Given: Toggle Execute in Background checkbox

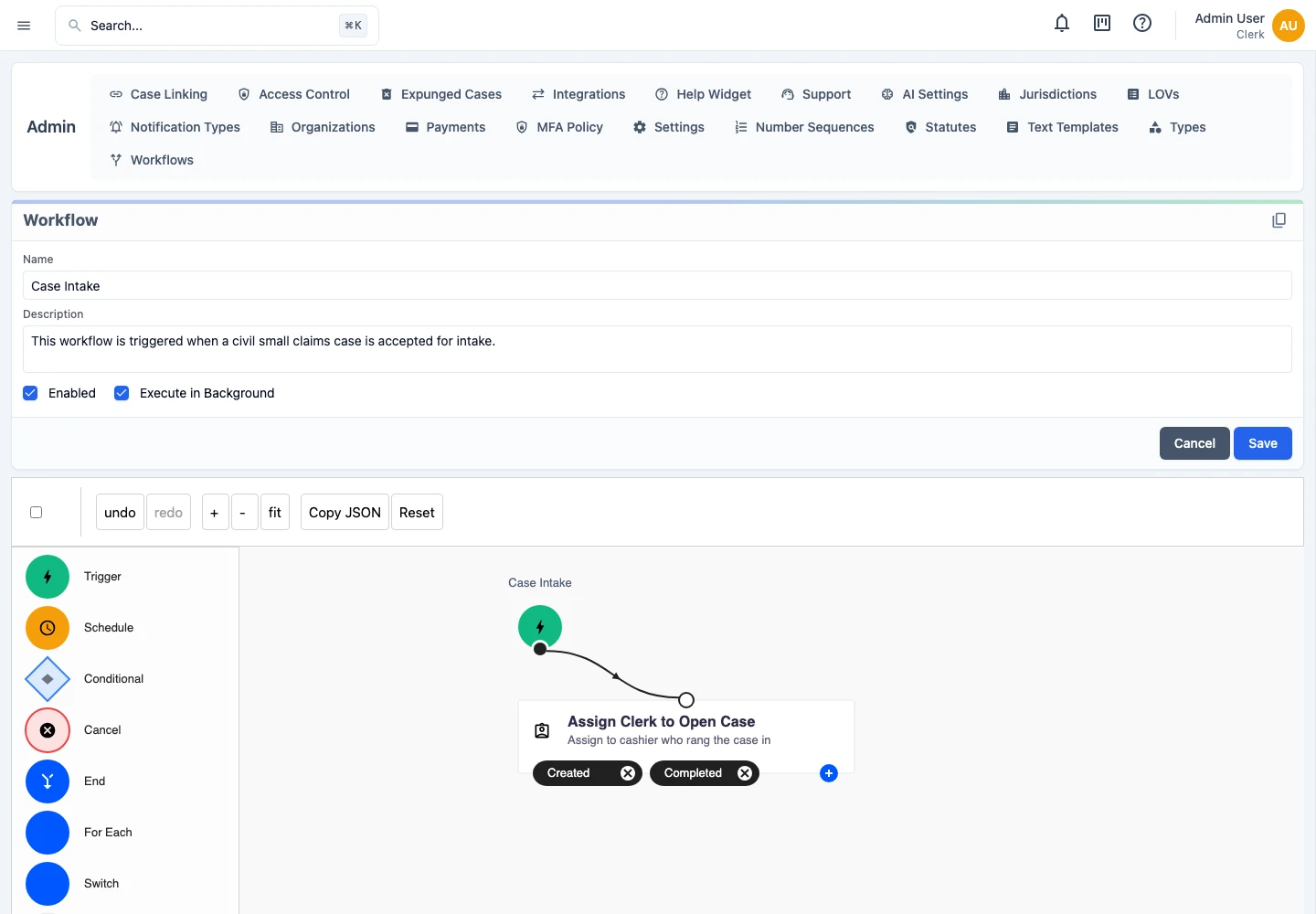Looking at the screenshot, I should 122,393.
